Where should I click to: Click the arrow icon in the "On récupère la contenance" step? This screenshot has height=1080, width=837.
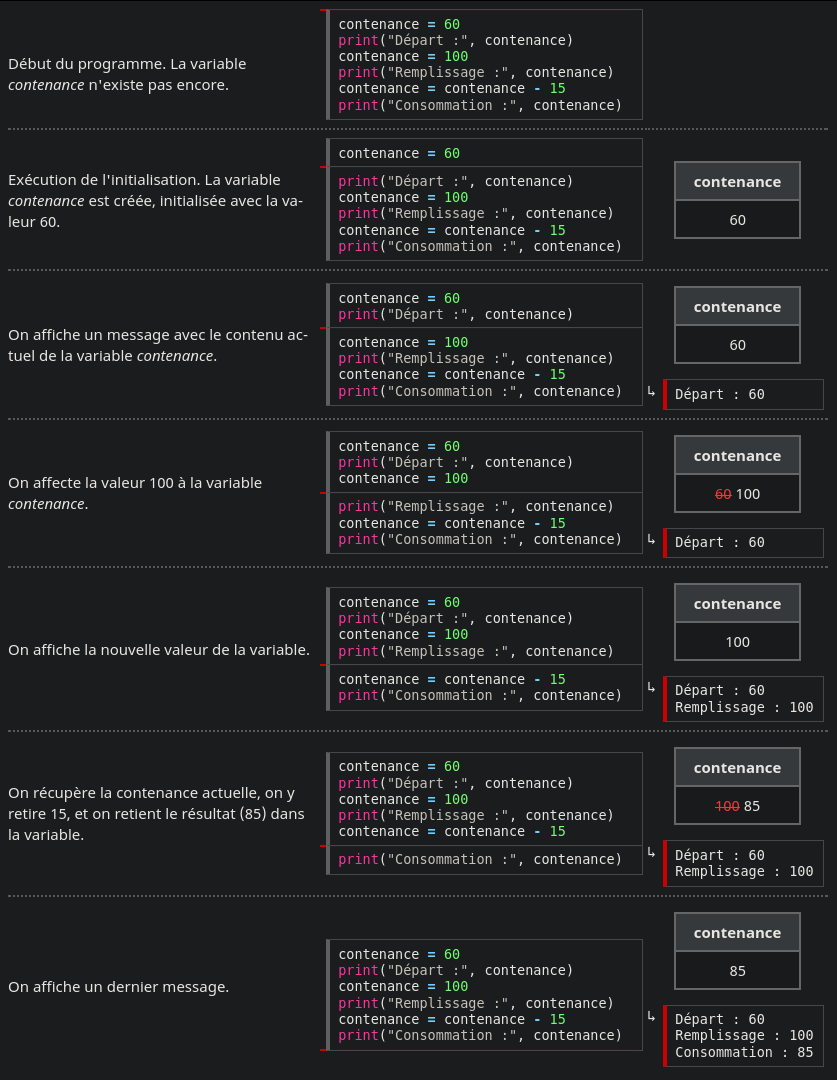651,852
